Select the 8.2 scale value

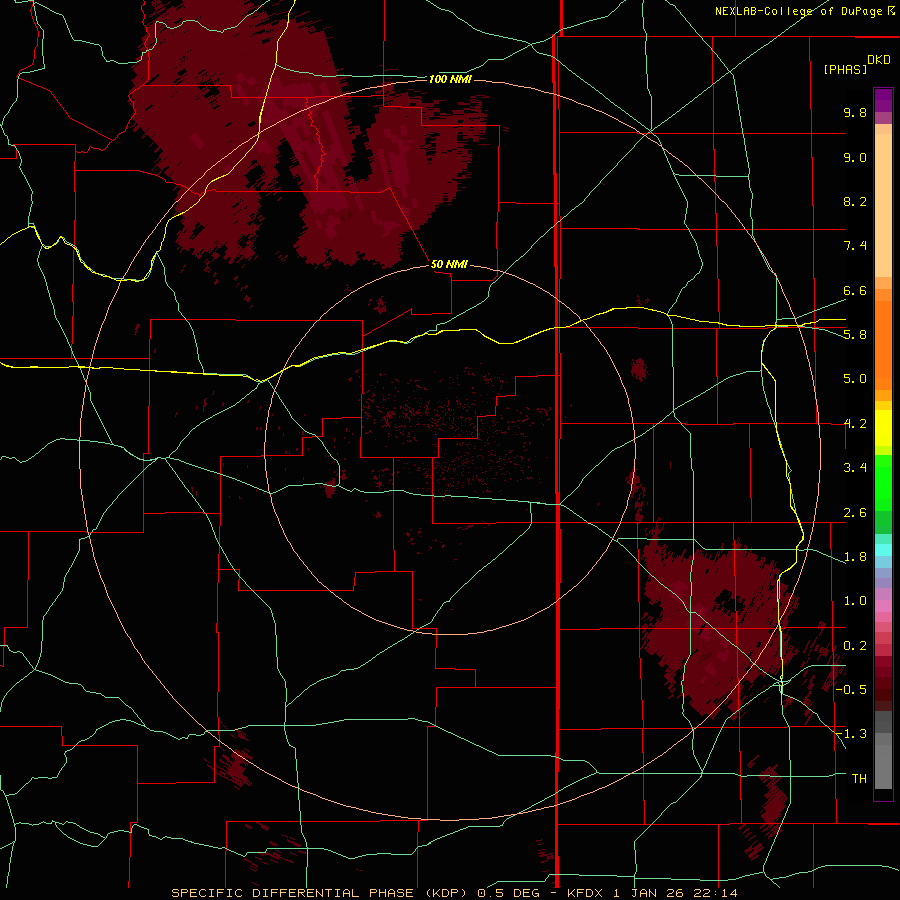pos(855,201)
